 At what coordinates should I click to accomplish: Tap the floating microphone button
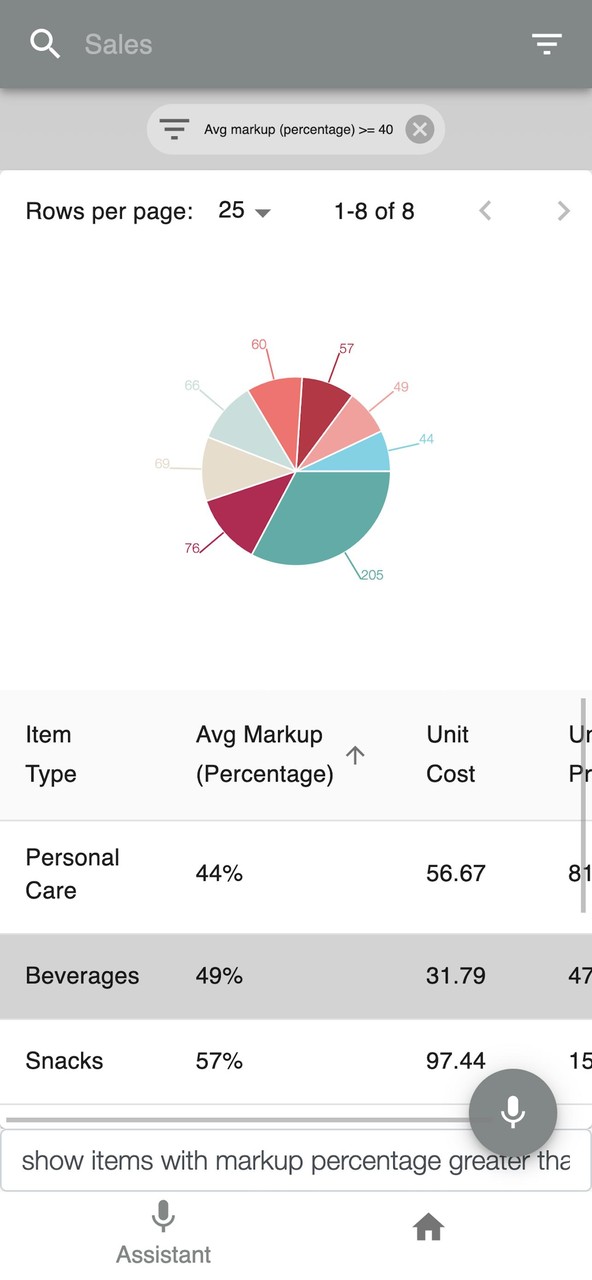click(513, 1113)
